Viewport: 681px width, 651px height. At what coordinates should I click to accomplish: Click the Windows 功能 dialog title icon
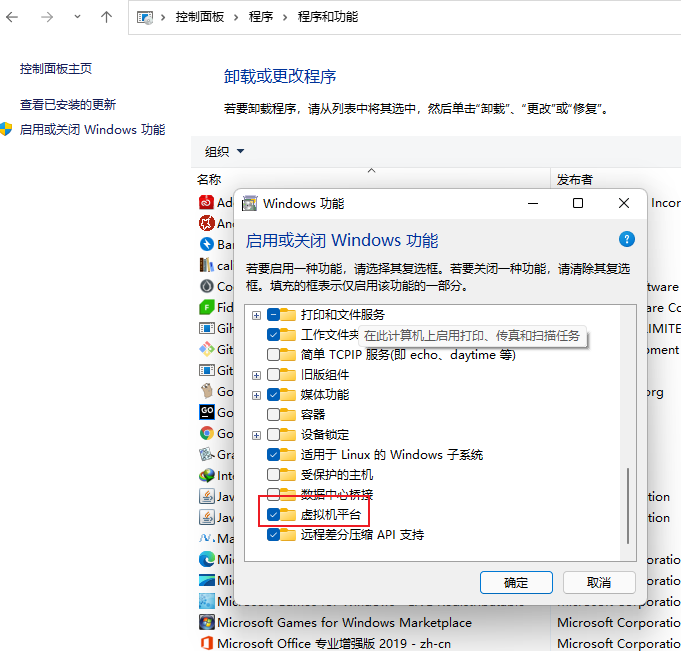250,203
